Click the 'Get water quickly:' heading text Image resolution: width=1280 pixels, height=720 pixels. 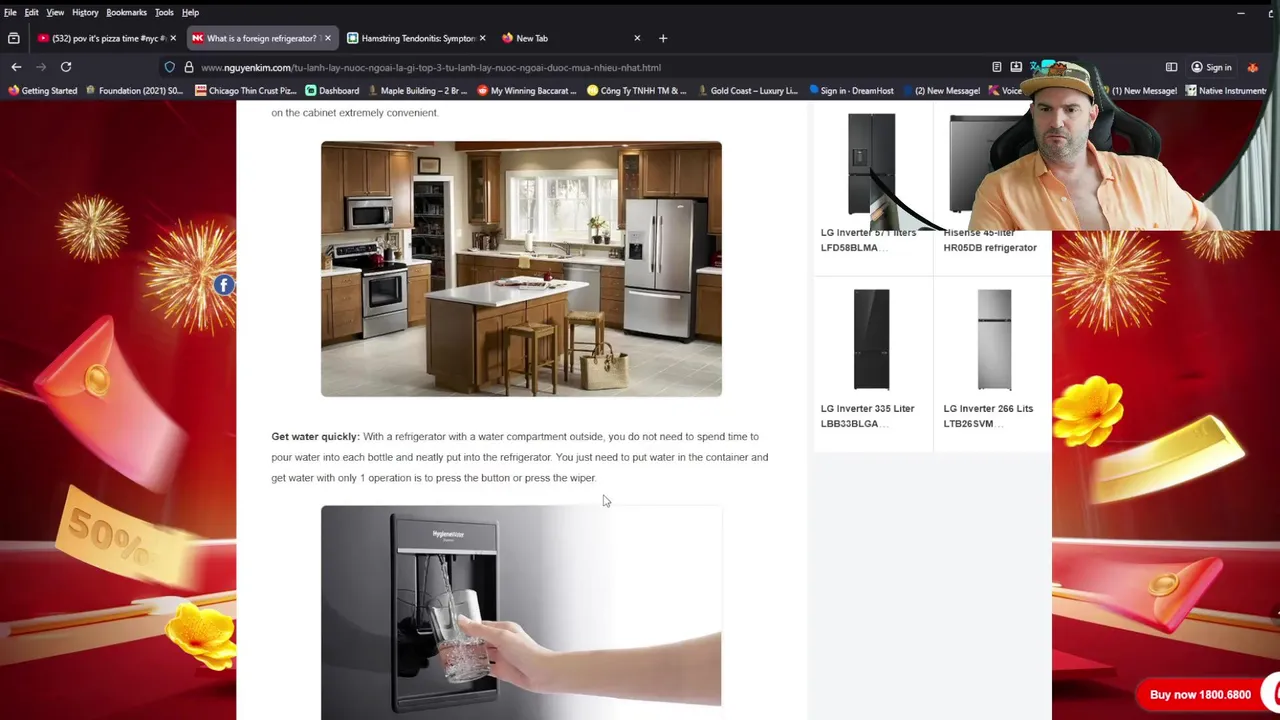coord(315,436)
